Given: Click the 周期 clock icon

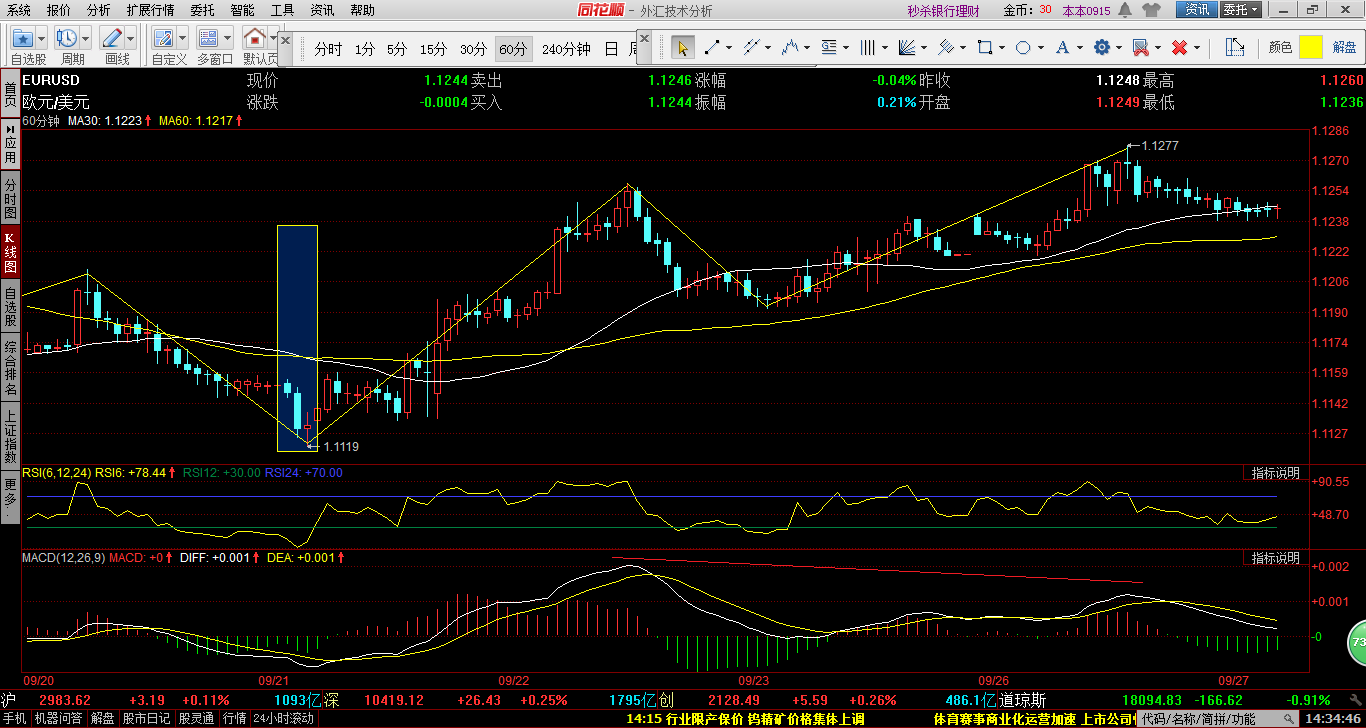Looking at the screenshot, I should 67,39.
